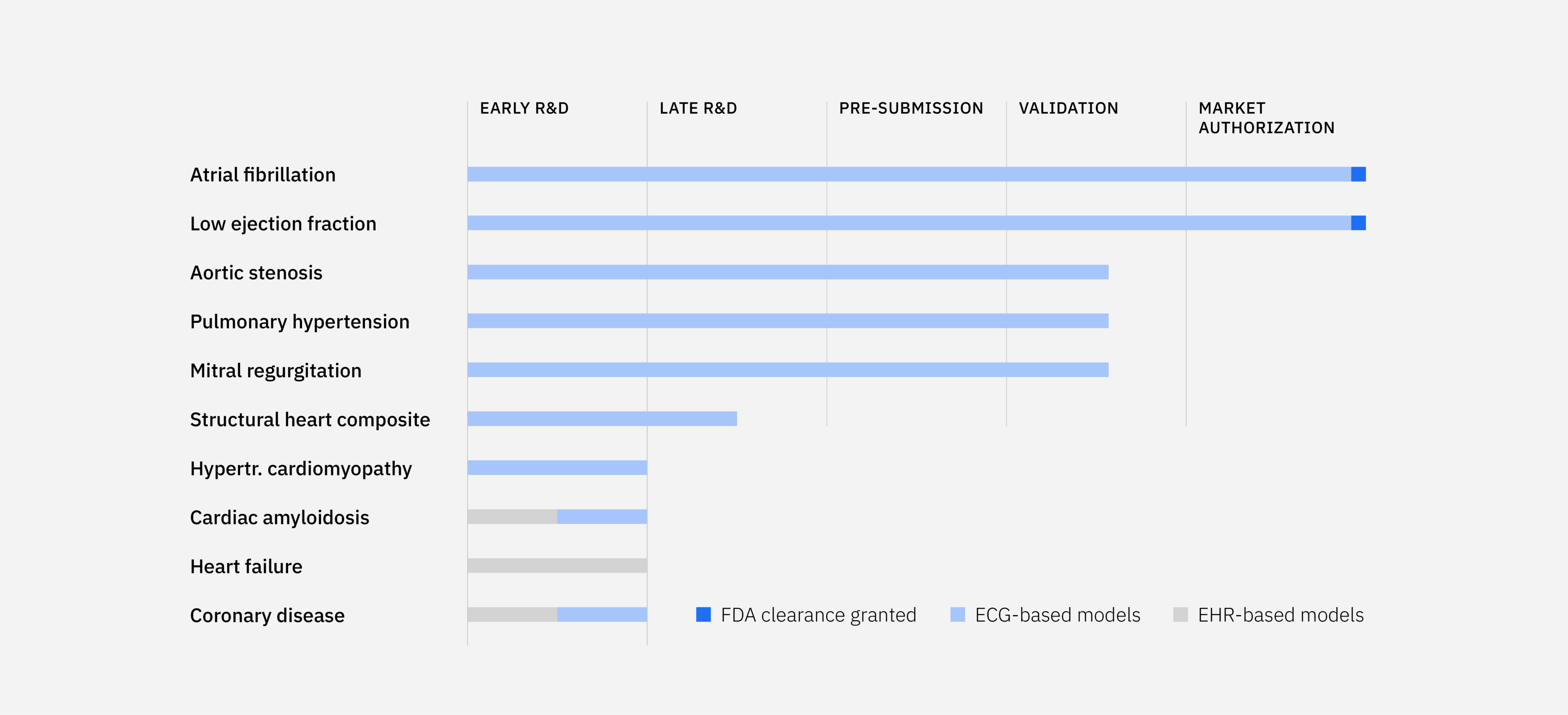Click the ECG-based models legend swatch
This screenshot has width=1568, height=715.
pos(958,615)
